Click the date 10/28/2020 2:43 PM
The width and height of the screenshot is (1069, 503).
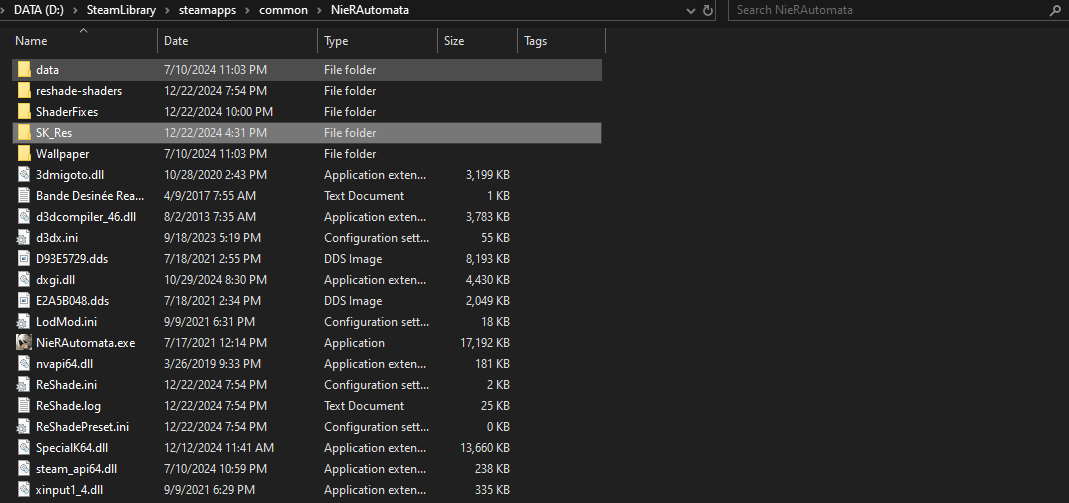click(x=215, y=175)
